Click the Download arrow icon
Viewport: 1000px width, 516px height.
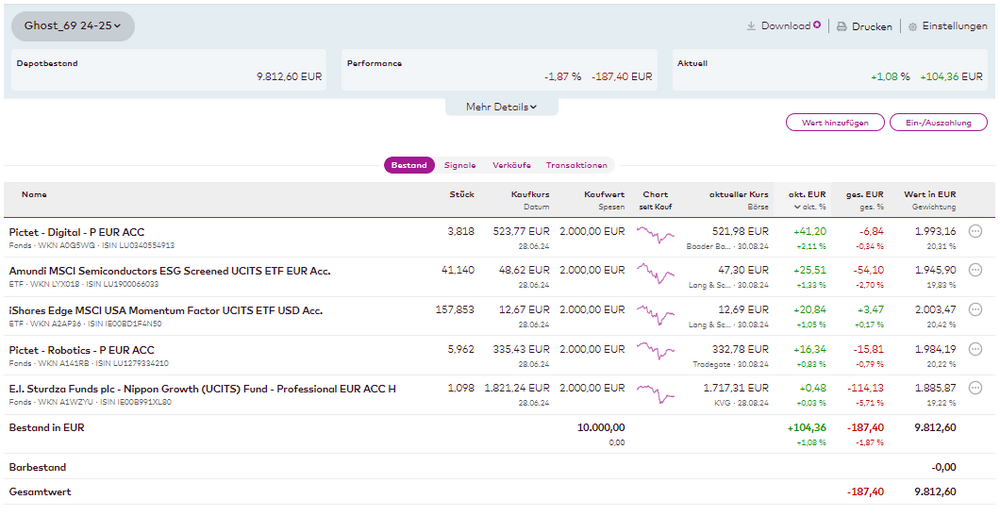pos(751,26)
